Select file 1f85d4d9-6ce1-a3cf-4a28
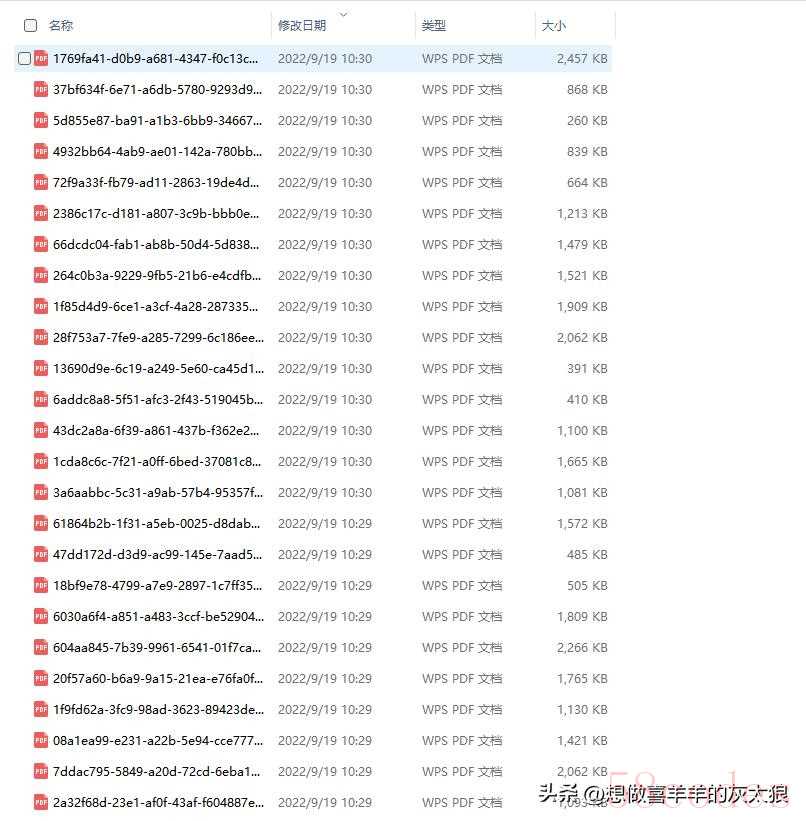Image resolution: width=806 pixels, height=821 pixels. [313, 306]
